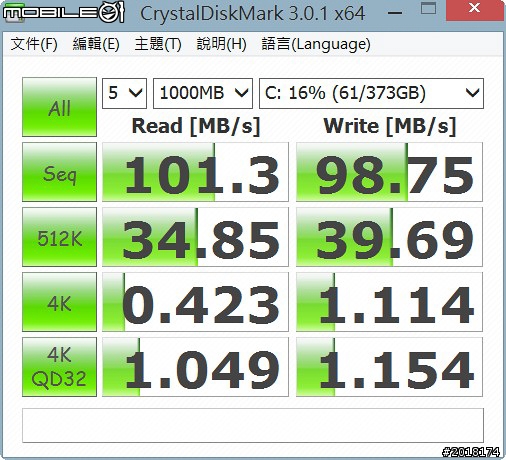Start the 4K QD32 test

[x=59, y=367]
